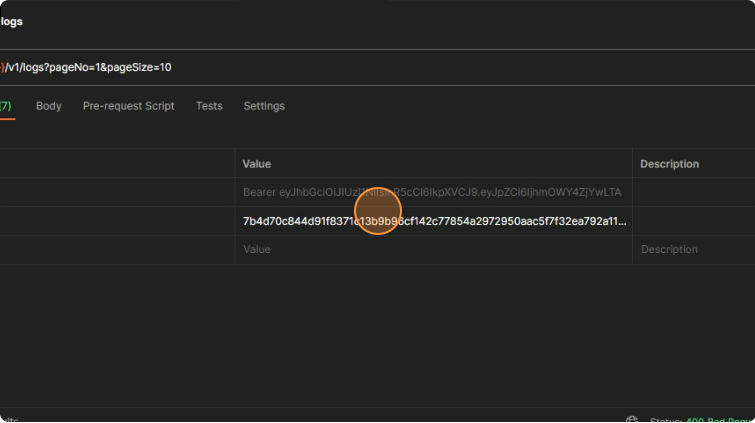Screen dimensions: 755x423
Task: Click the Description placeholder in the last row
Action: tap(669, 249)
